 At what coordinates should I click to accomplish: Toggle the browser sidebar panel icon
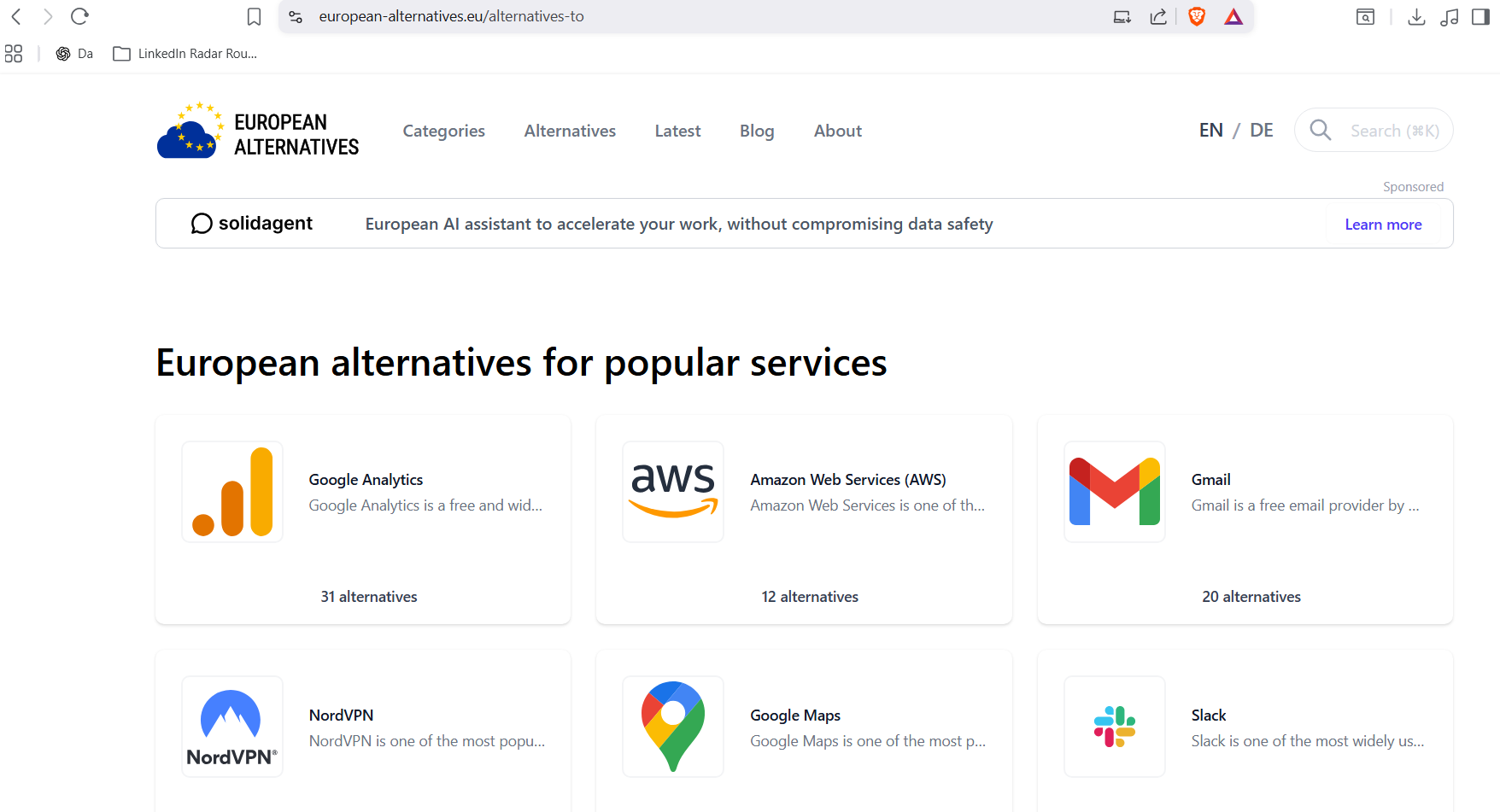point(1481,17)
